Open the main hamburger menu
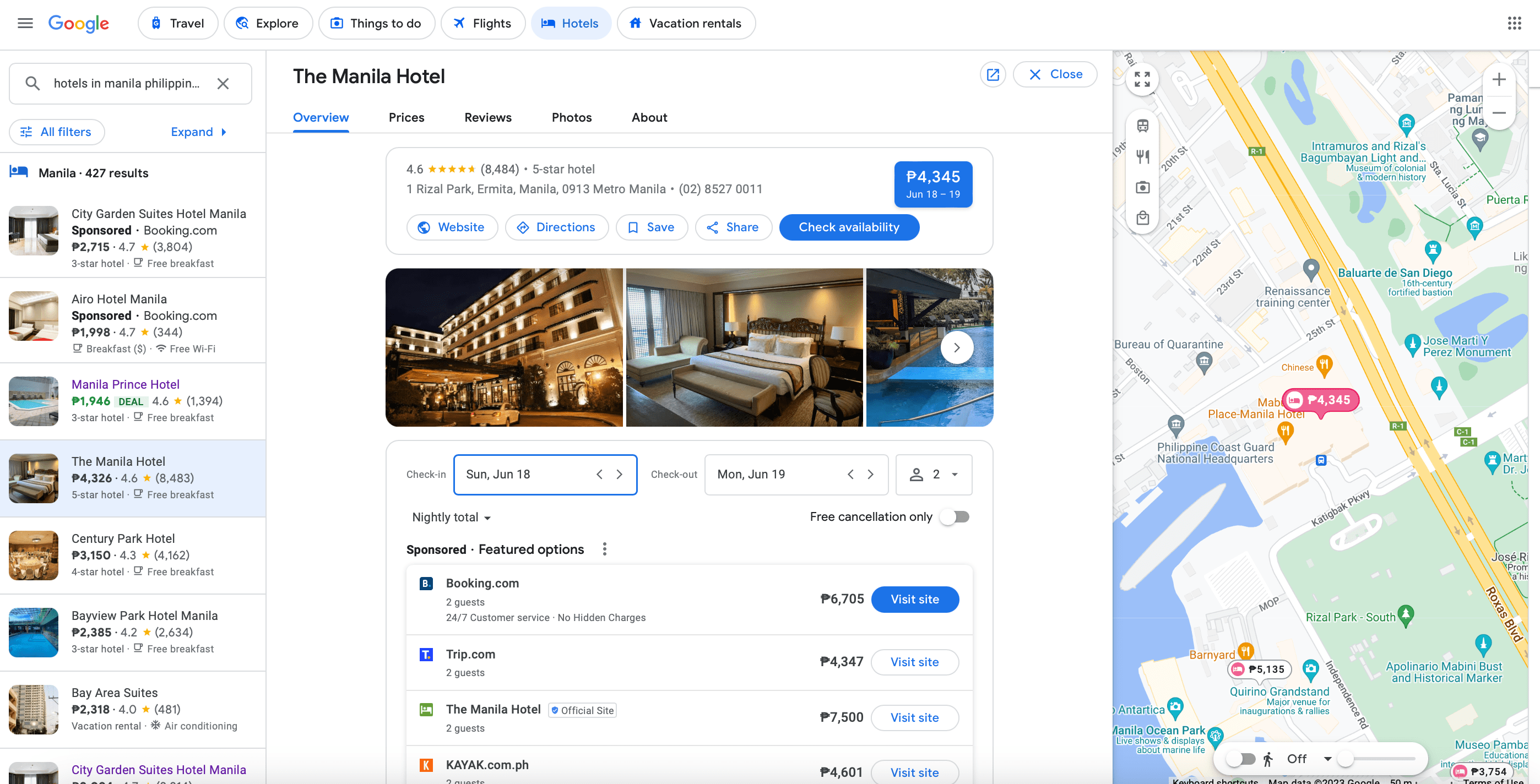The image size is (1540, 784). [25, 23]
